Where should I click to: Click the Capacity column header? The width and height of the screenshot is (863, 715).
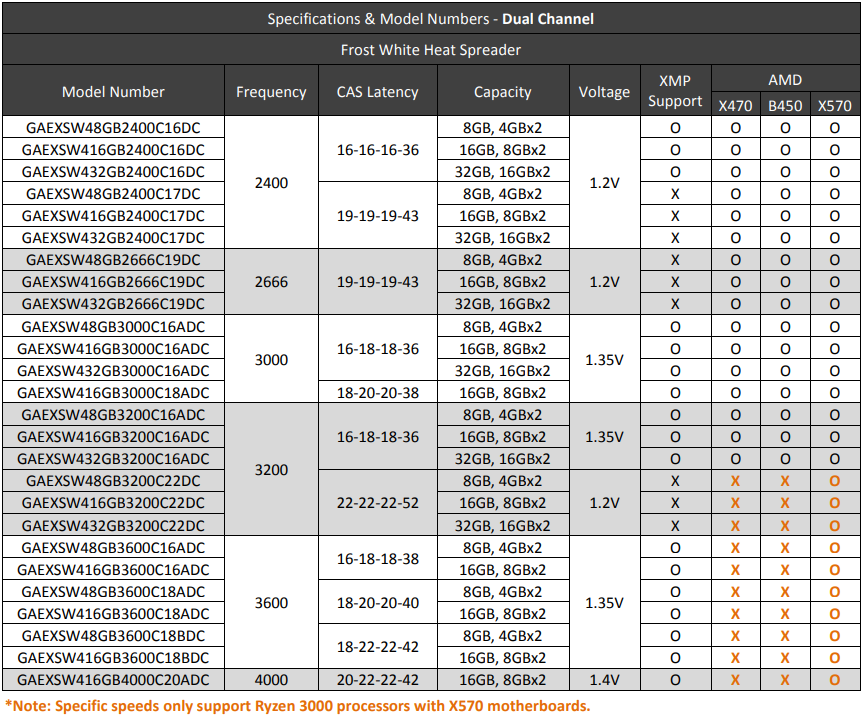pos(503,91)
